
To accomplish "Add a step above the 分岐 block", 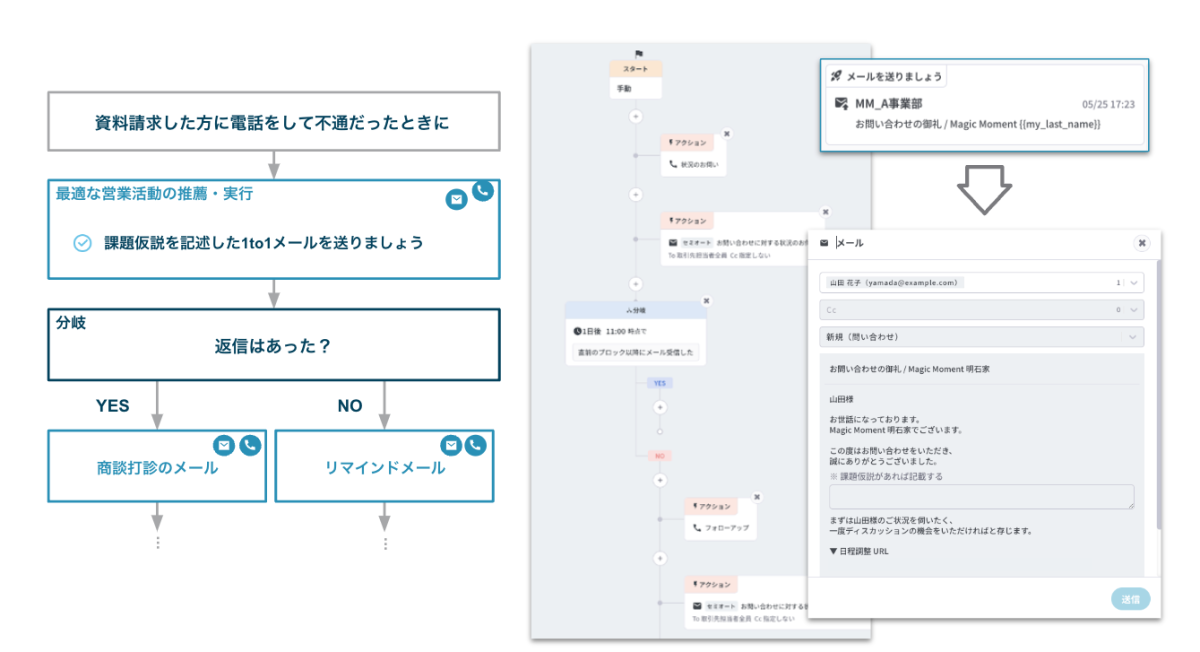I will click(635, 283).
